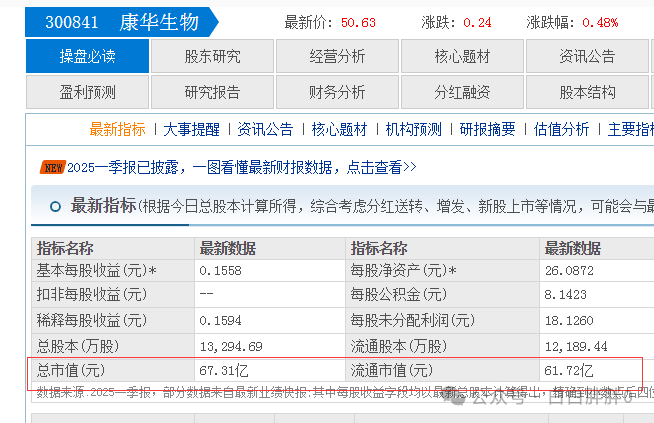Select the 财务分析 tab
The image size is (654, 423).
[x=337, y=92]
